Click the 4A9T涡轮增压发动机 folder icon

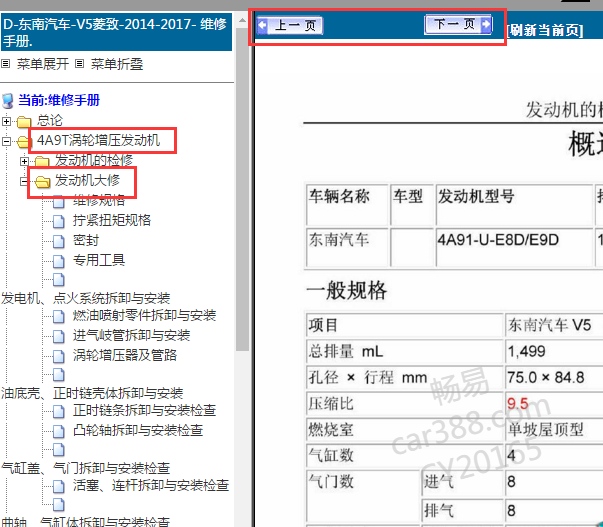24,142
